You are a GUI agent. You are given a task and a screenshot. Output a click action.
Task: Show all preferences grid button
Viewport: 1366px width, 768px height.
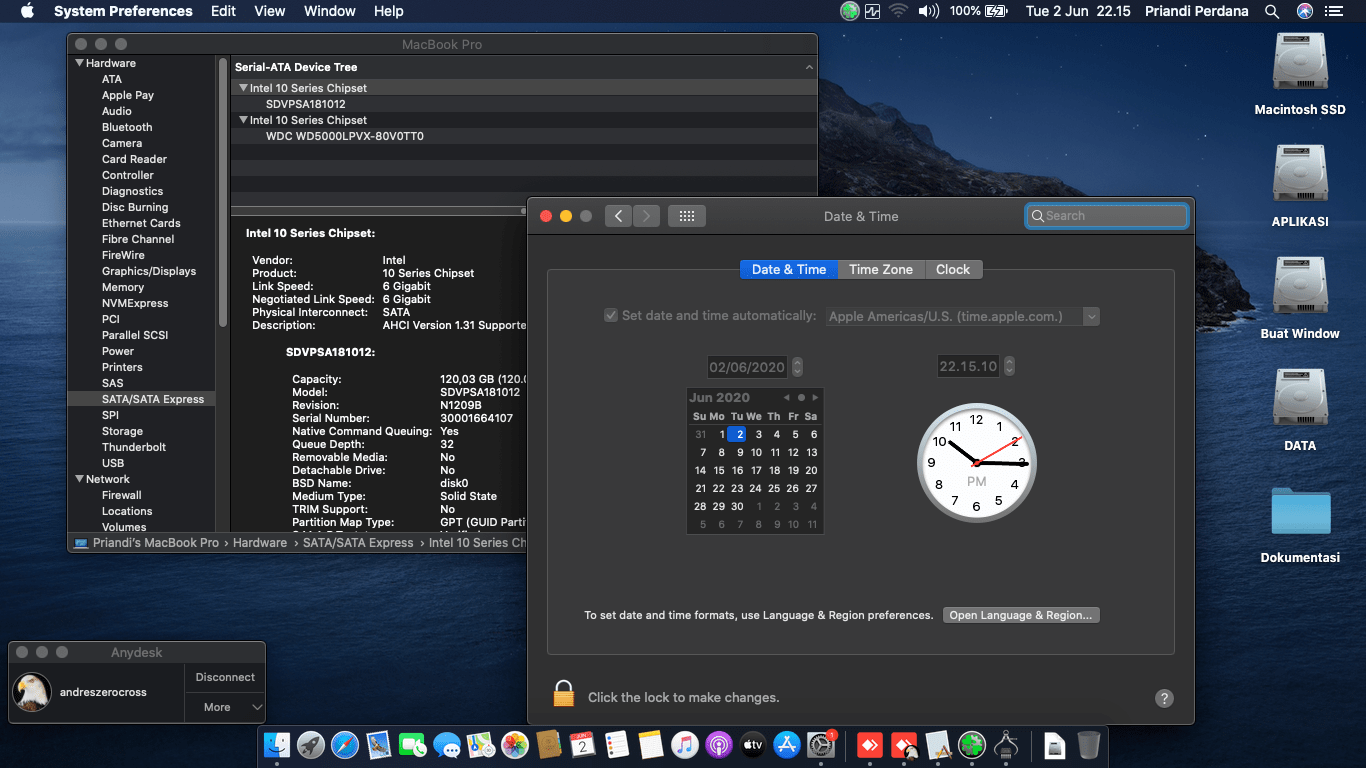coord(687,216)
